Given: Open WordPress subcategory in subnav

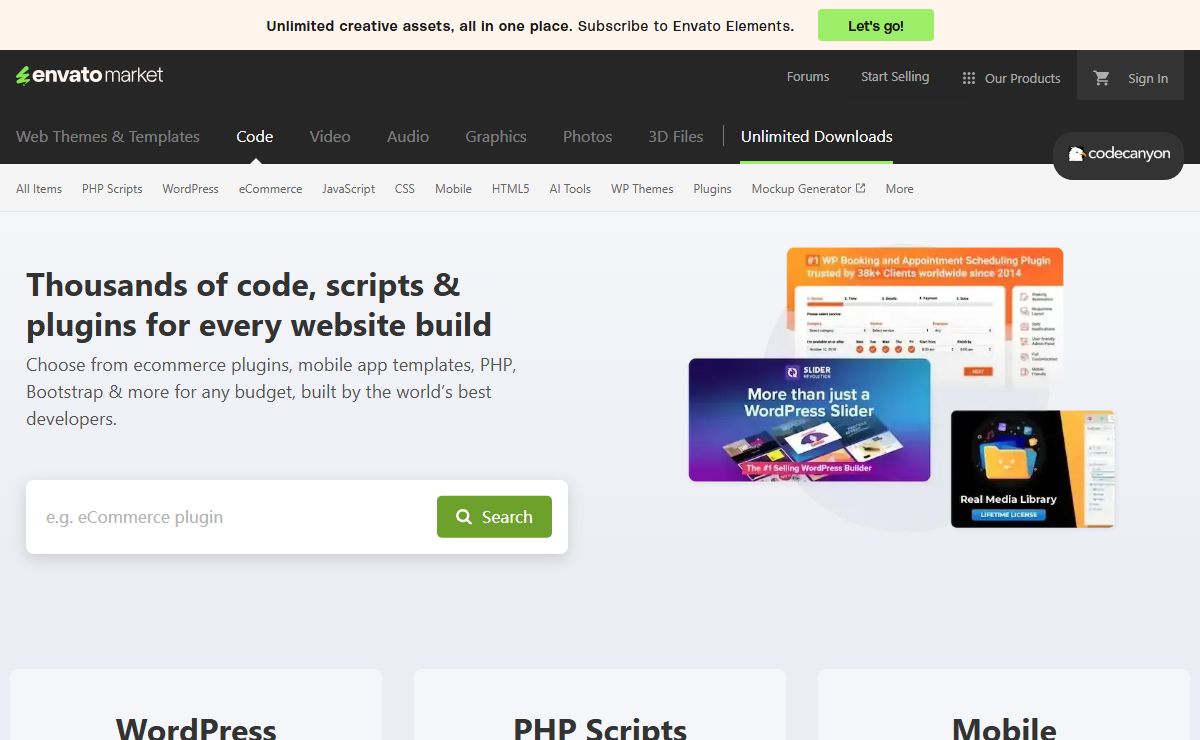Looking at the screenshot, I should [x=190, y=189].
